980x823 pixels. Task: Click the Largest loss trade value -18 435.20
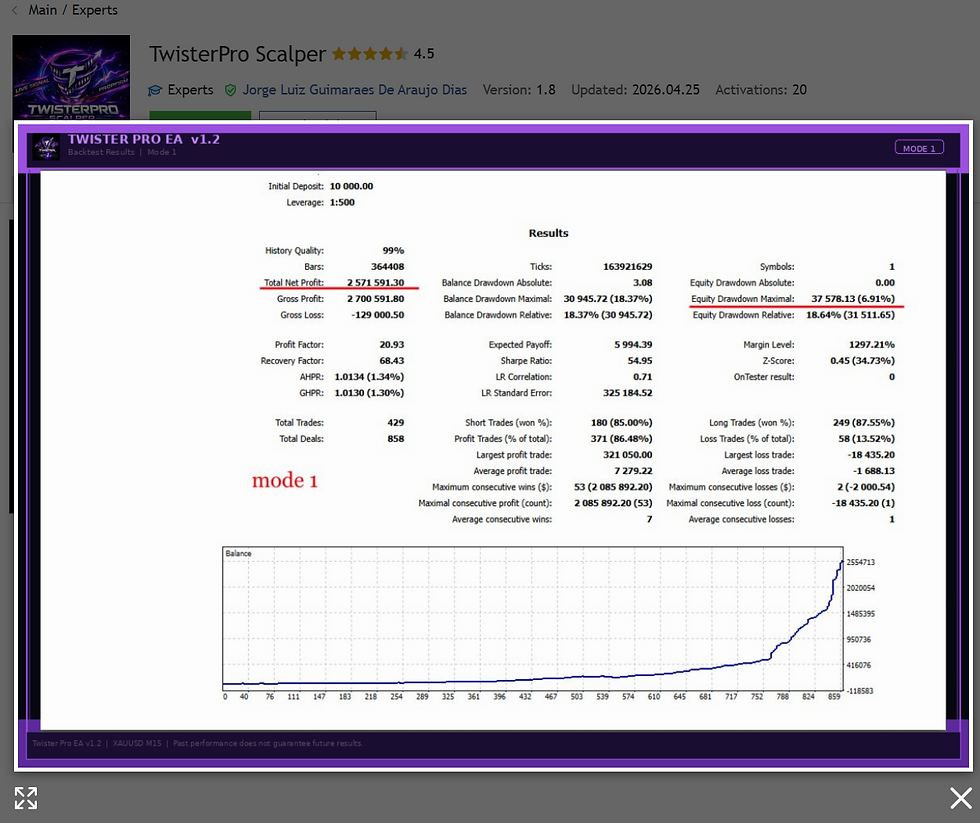coord(871,456)
